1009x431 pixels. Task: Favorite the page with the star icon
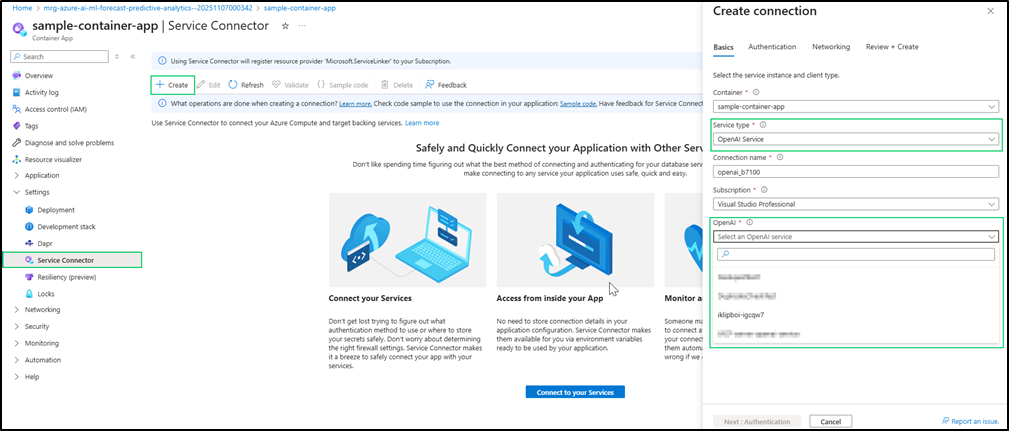tap(286, 25)
